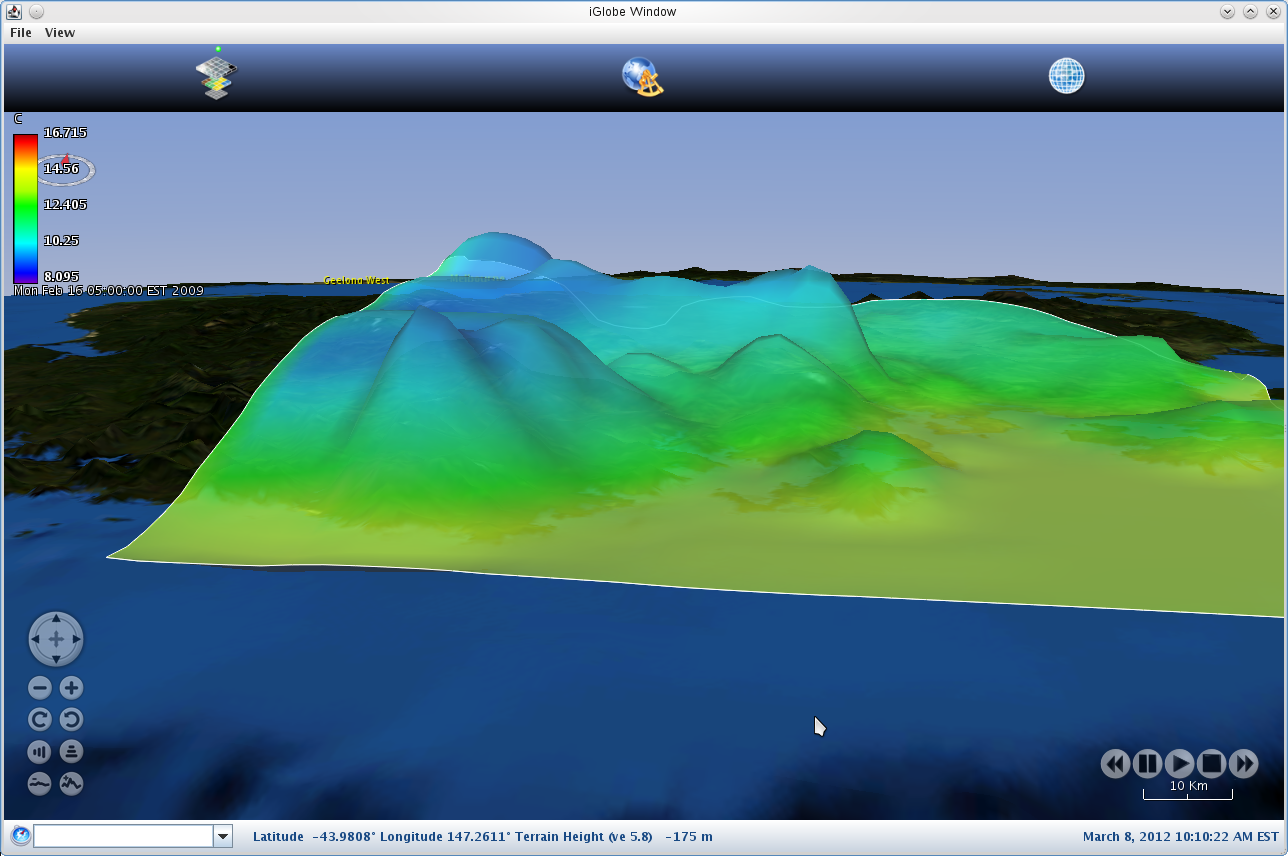Image resolution: width=1288 pixels, height=856 pixels.
Task: Open the View menu
Action: 60,33
